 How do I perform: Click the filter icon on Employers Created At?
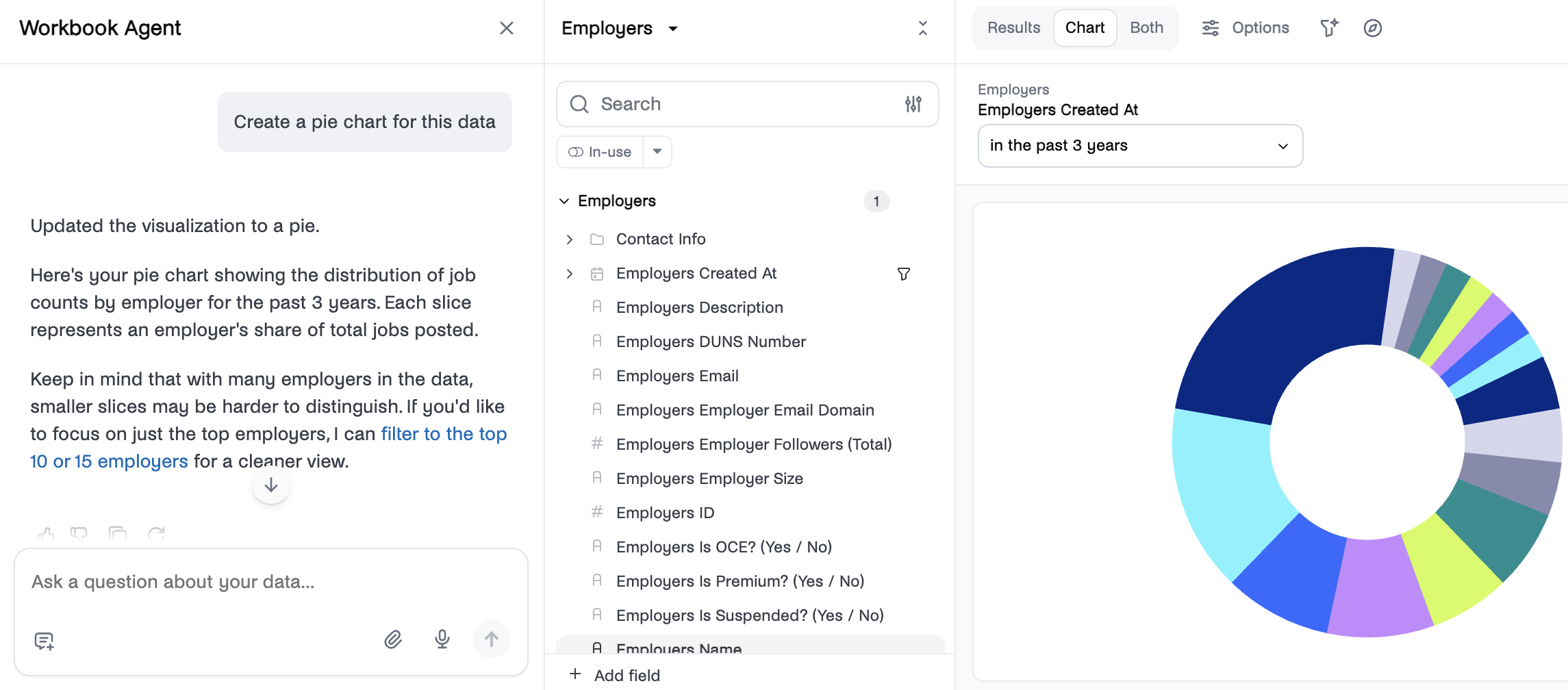(x=904, y=274)
